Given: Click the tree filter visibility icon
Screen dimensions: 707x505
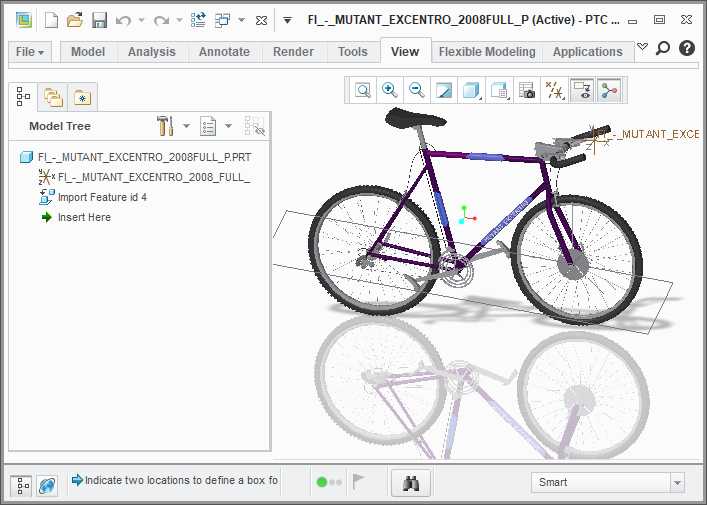Looking at the screenshot, I should [x=254, y=126].
